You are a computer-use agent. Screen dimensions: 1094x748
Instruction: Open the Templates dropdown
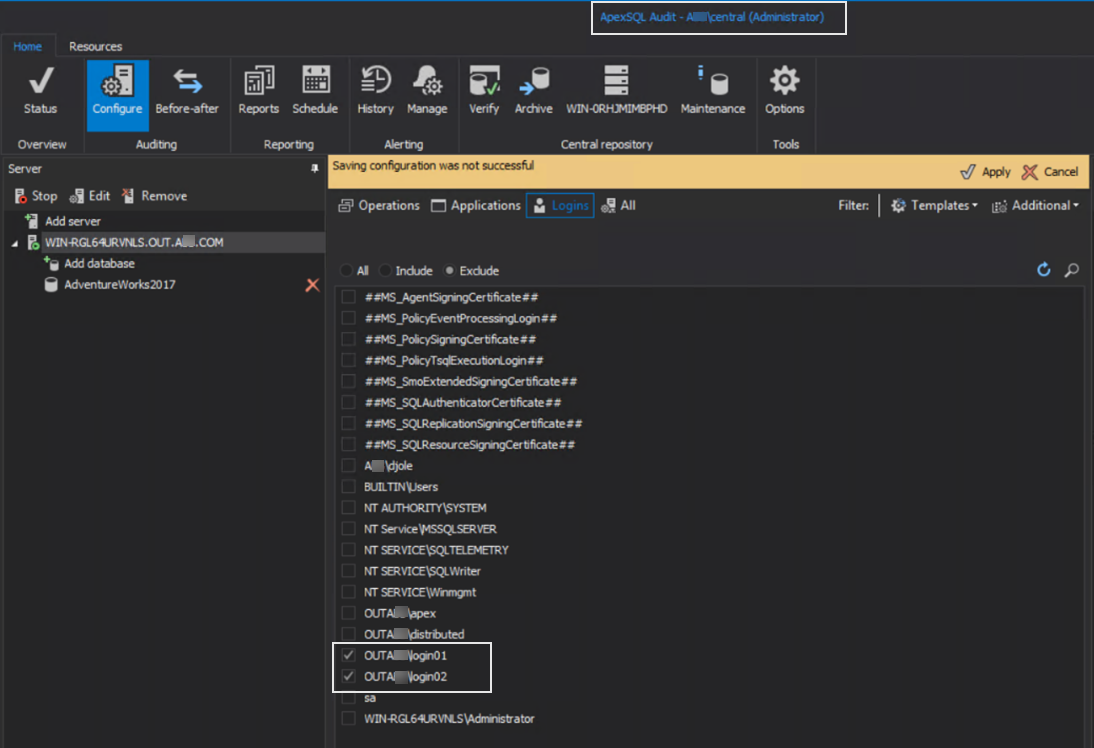pos(934,206)
